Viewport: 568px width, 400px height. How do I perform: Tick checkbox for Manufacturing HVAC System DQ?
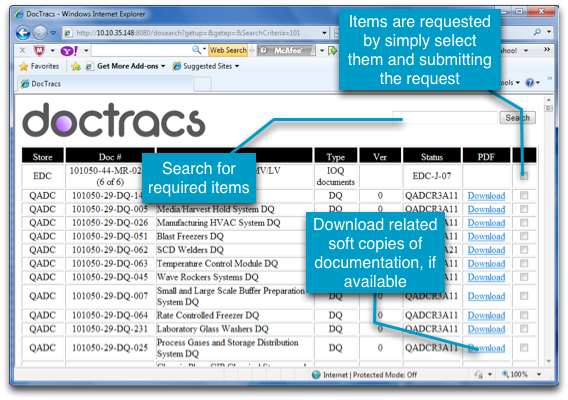[524, 222]
